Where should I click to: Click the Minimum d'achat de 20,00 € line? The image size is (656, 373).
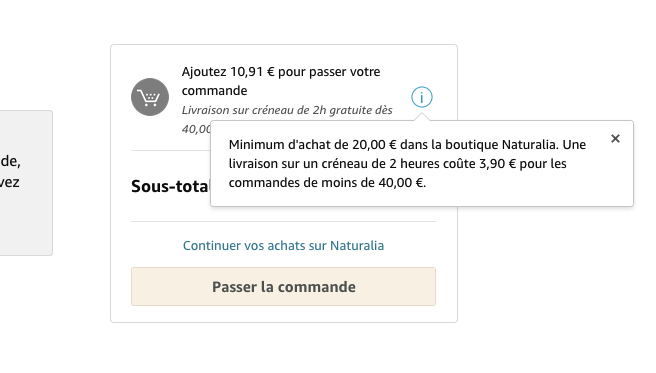tap(407, 145)
